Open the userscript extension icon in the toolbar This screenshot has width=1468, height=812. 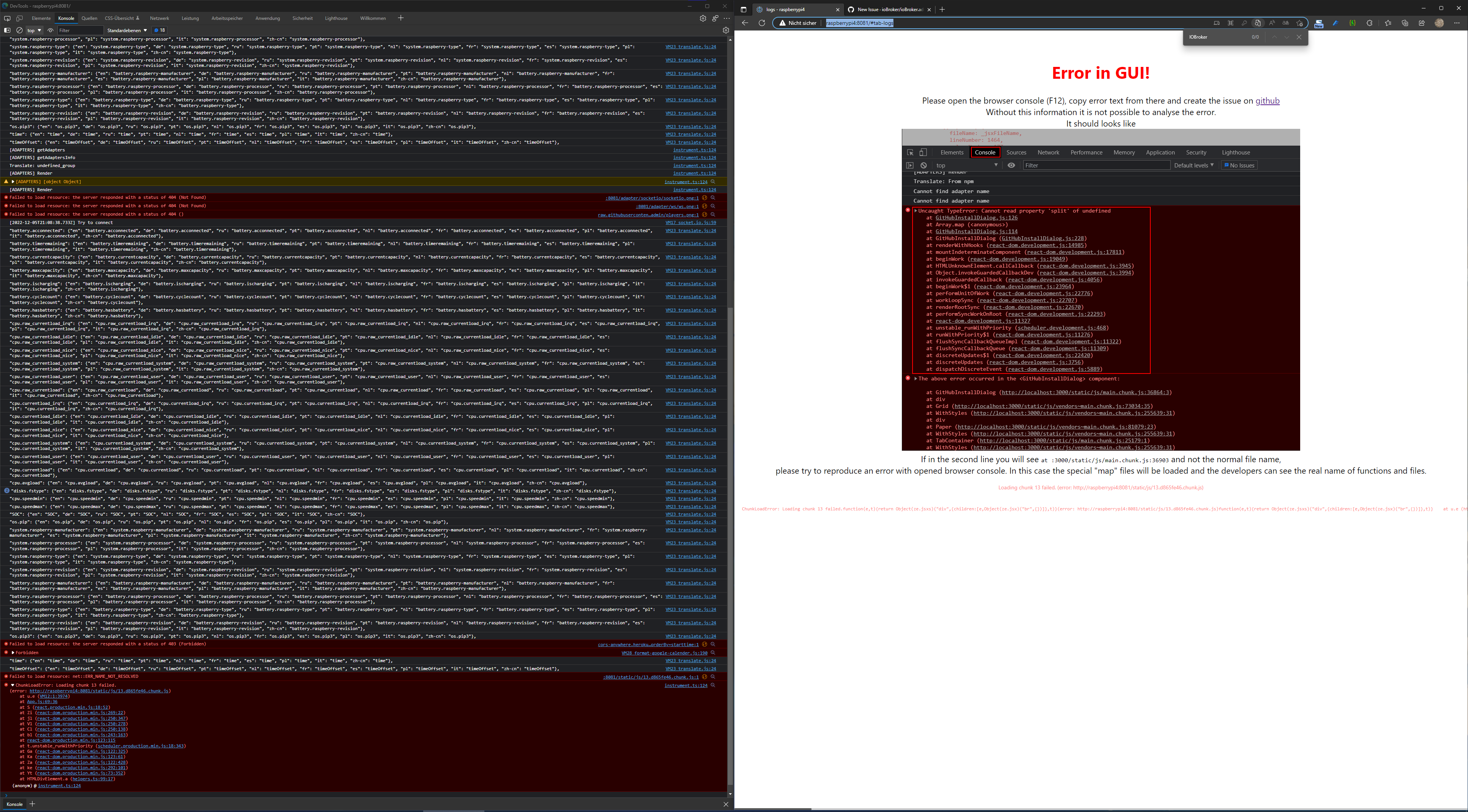pos(1352,23)
